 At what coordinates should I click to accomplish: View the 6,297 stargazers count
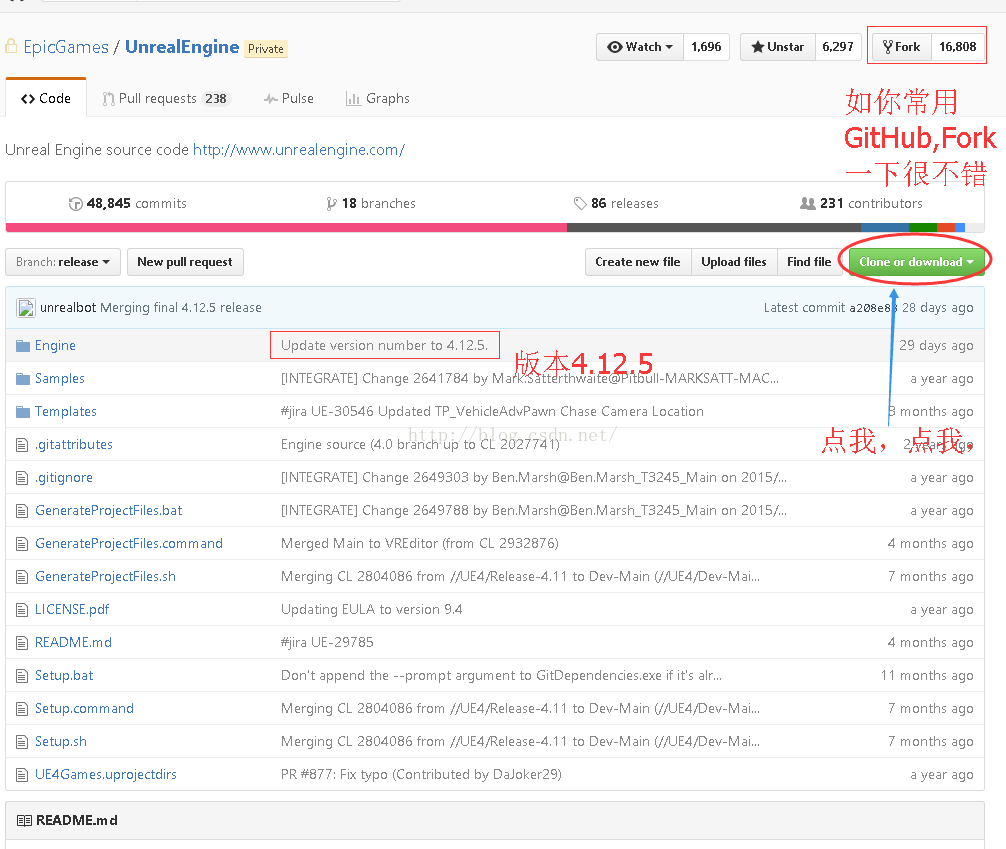838,47
